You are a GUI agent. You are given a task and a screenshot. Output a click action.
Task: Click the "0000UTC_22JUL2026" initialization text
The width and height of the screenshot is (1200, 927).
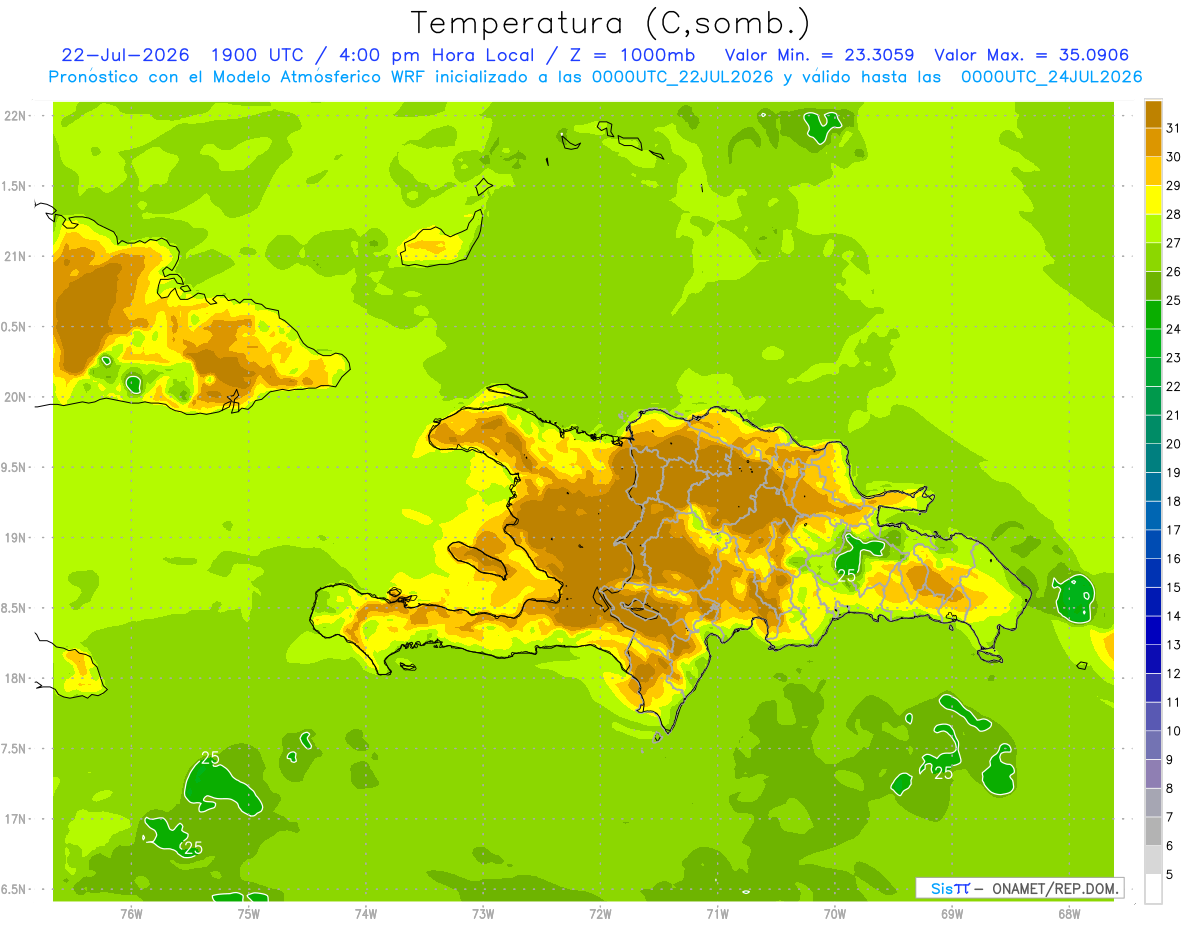pos(683,77)
